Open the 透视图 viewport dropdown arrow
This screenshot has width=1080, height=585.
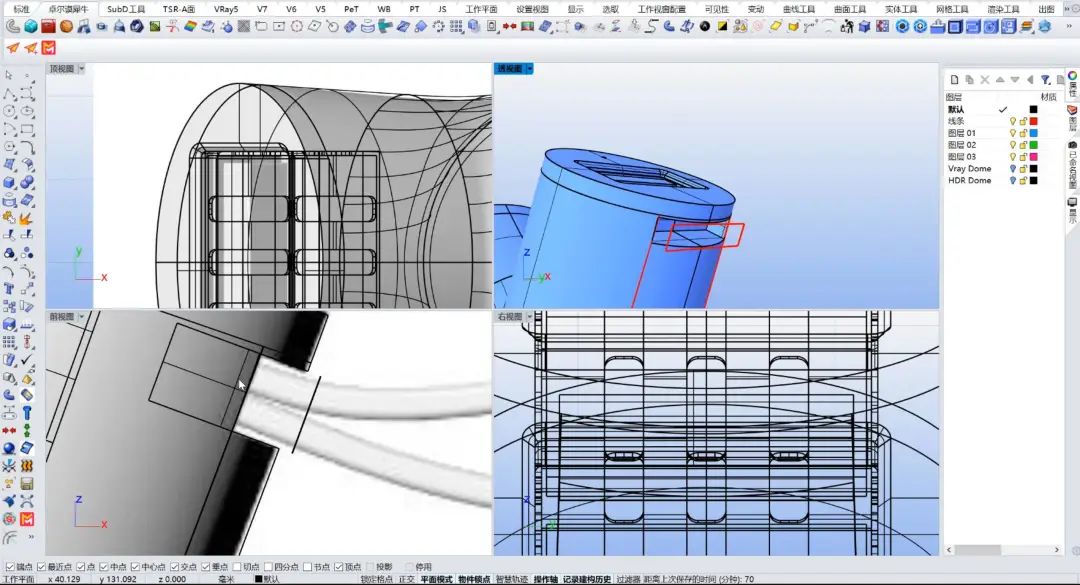coord(529,69)
